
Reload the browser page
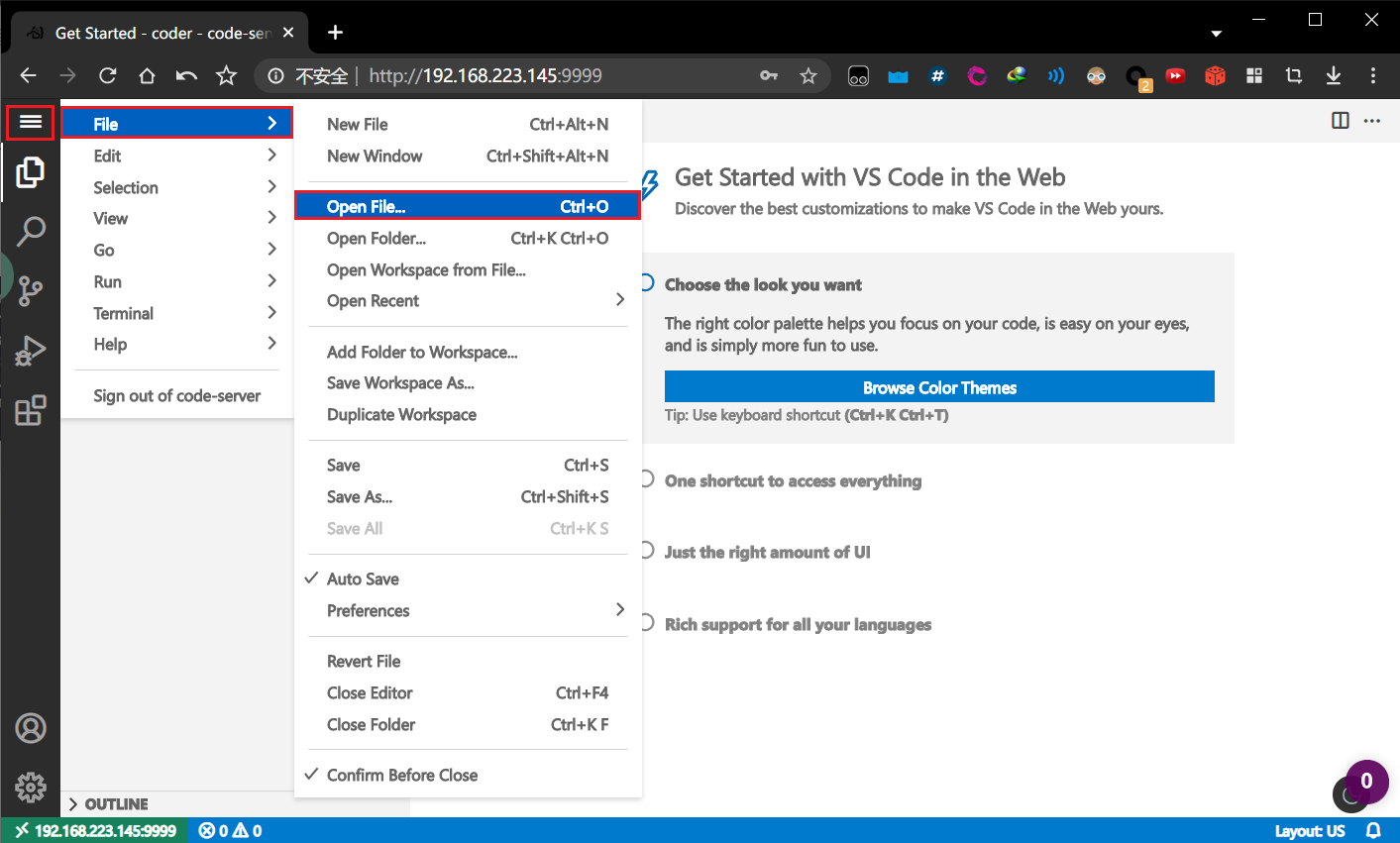(x=108, y=75)
